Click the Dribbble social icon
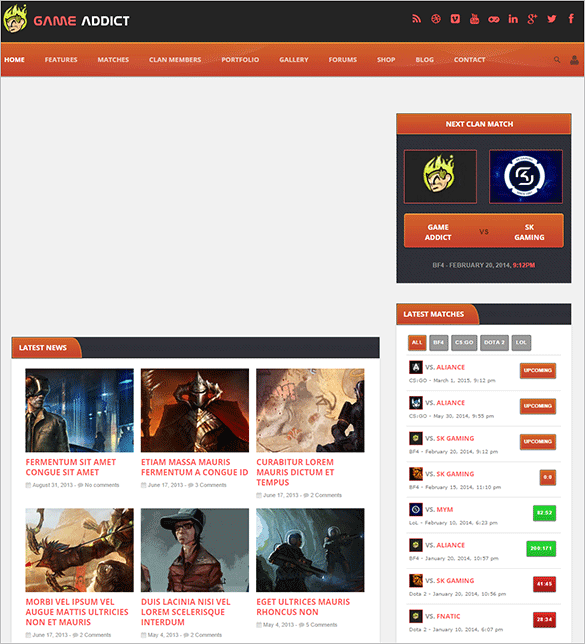The image size is (585, 644). coord(436,19)
